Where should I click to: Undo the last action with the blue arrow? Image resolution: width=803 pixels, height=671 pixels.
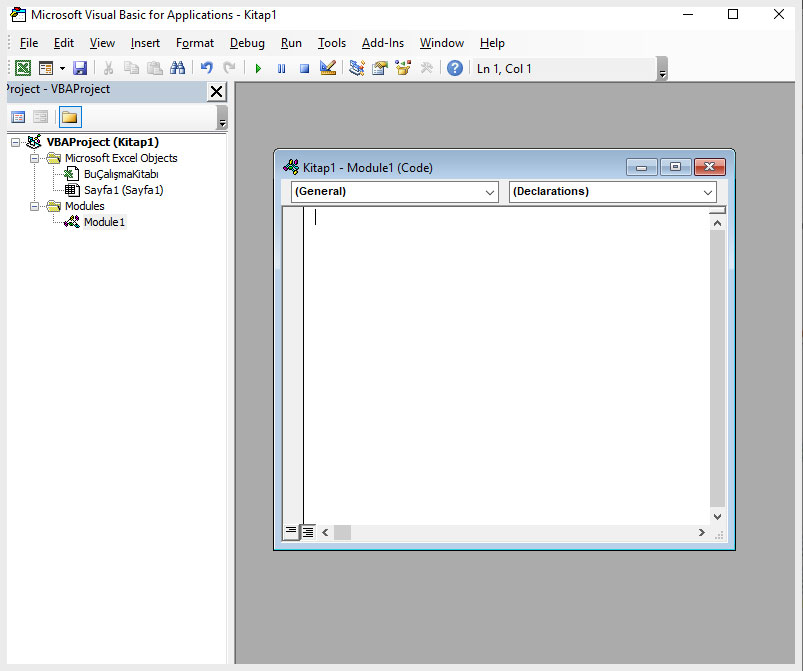click(207, 68)
